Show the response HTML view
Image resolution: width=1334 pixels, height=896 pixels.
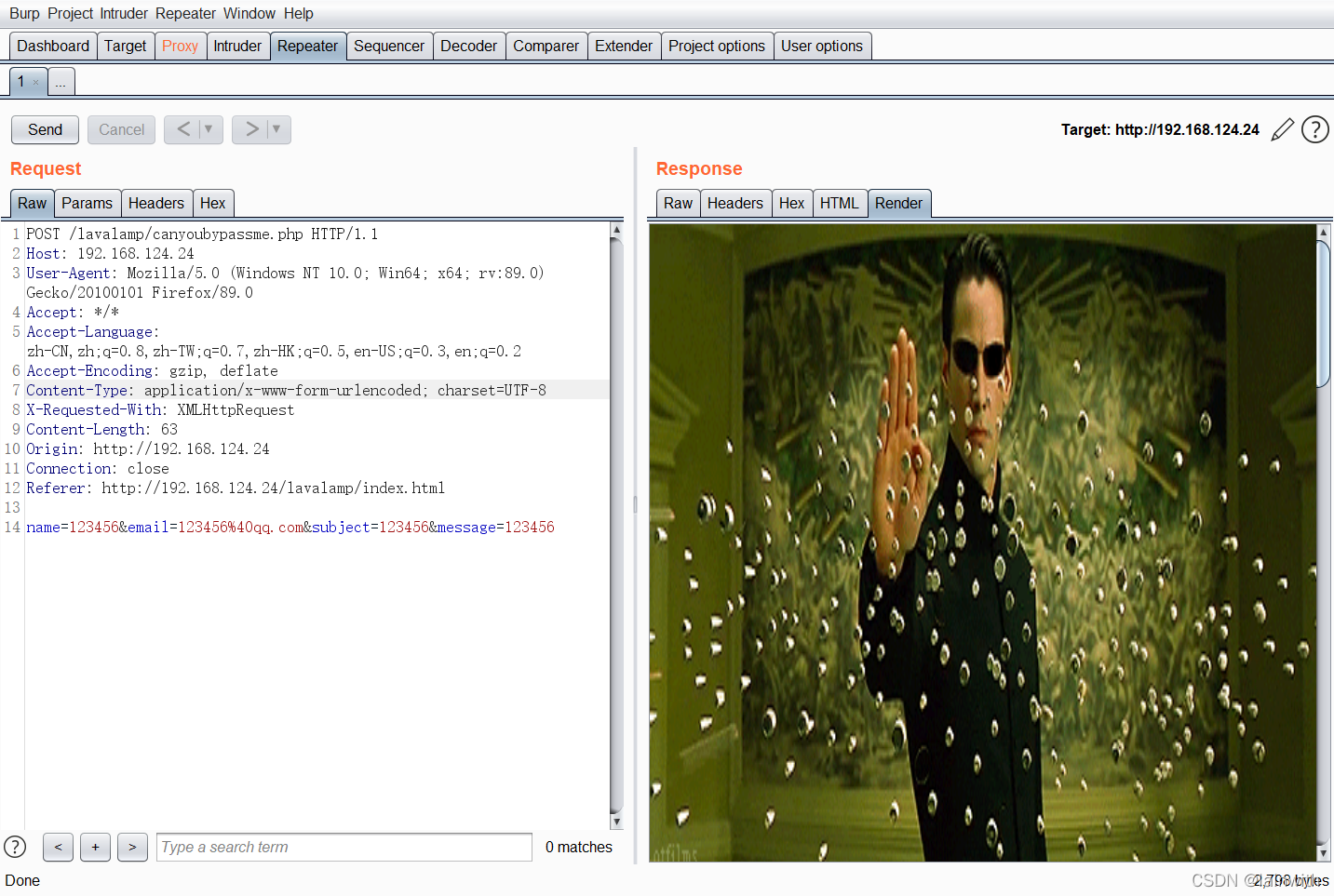coord(840,203)
